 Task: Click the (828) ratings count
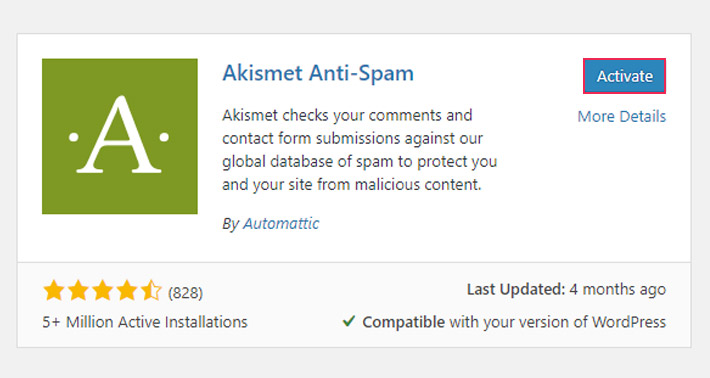pos(185,293)
